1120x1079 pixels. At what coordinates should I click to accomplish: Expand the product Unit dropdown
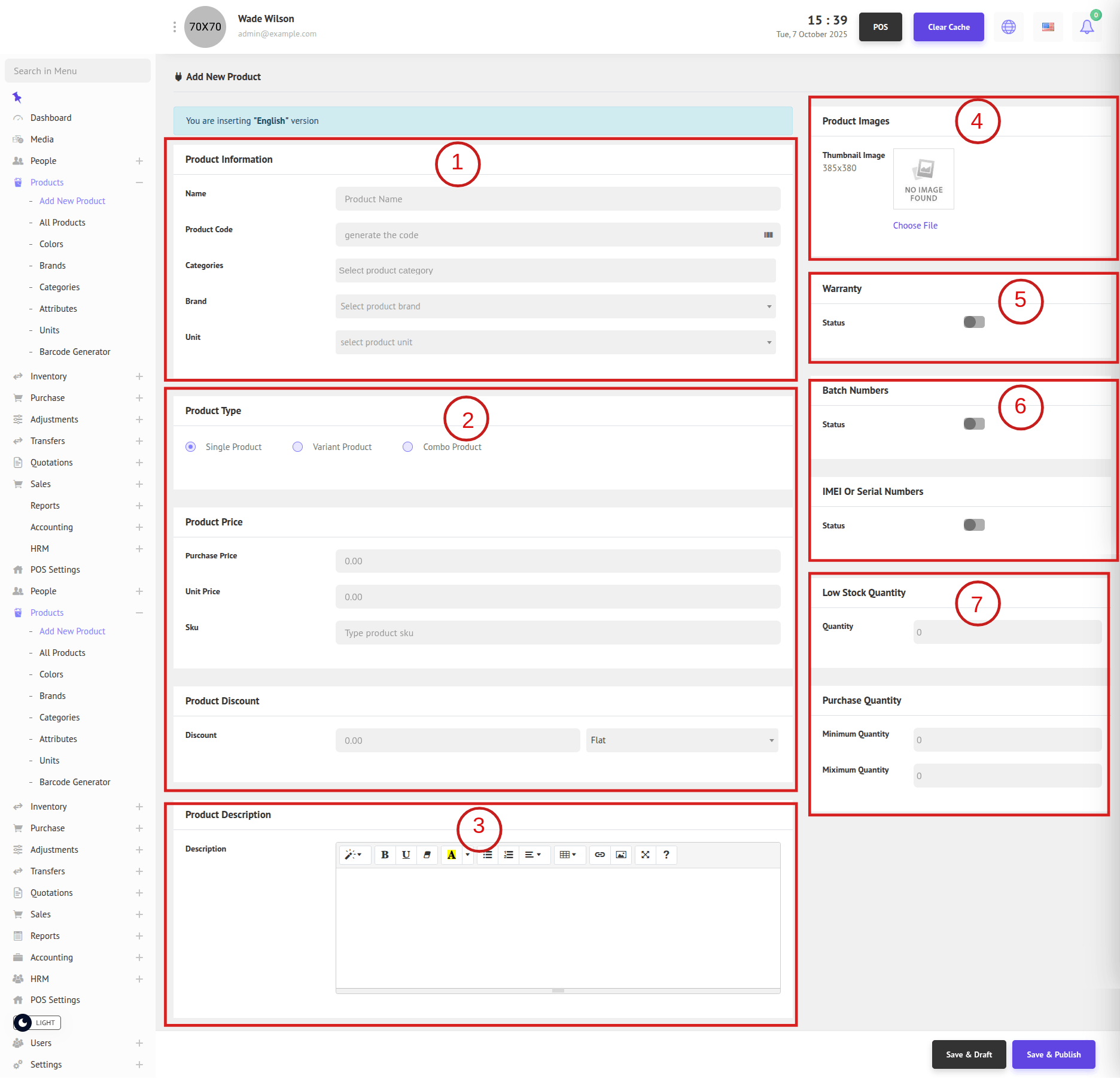[x=555, y=342]
